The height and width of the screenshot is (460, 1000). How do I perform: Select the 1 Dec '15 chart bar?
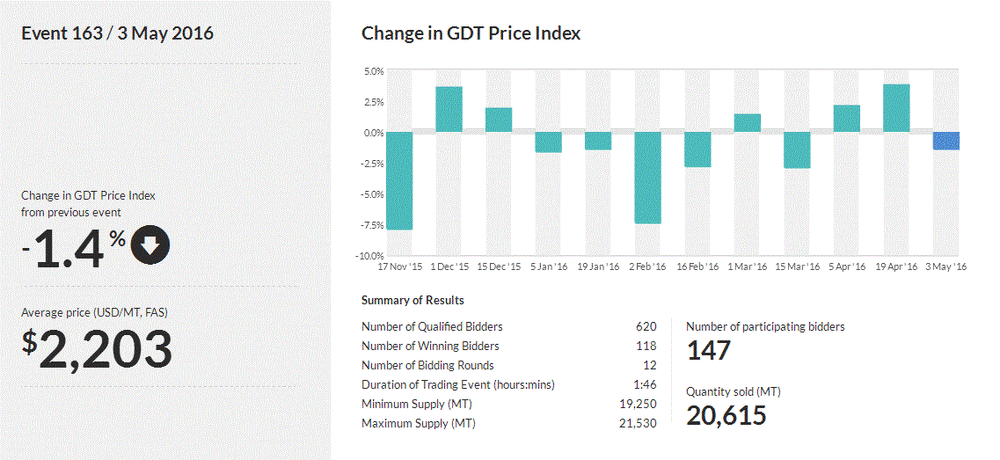[x=448, y=109]
